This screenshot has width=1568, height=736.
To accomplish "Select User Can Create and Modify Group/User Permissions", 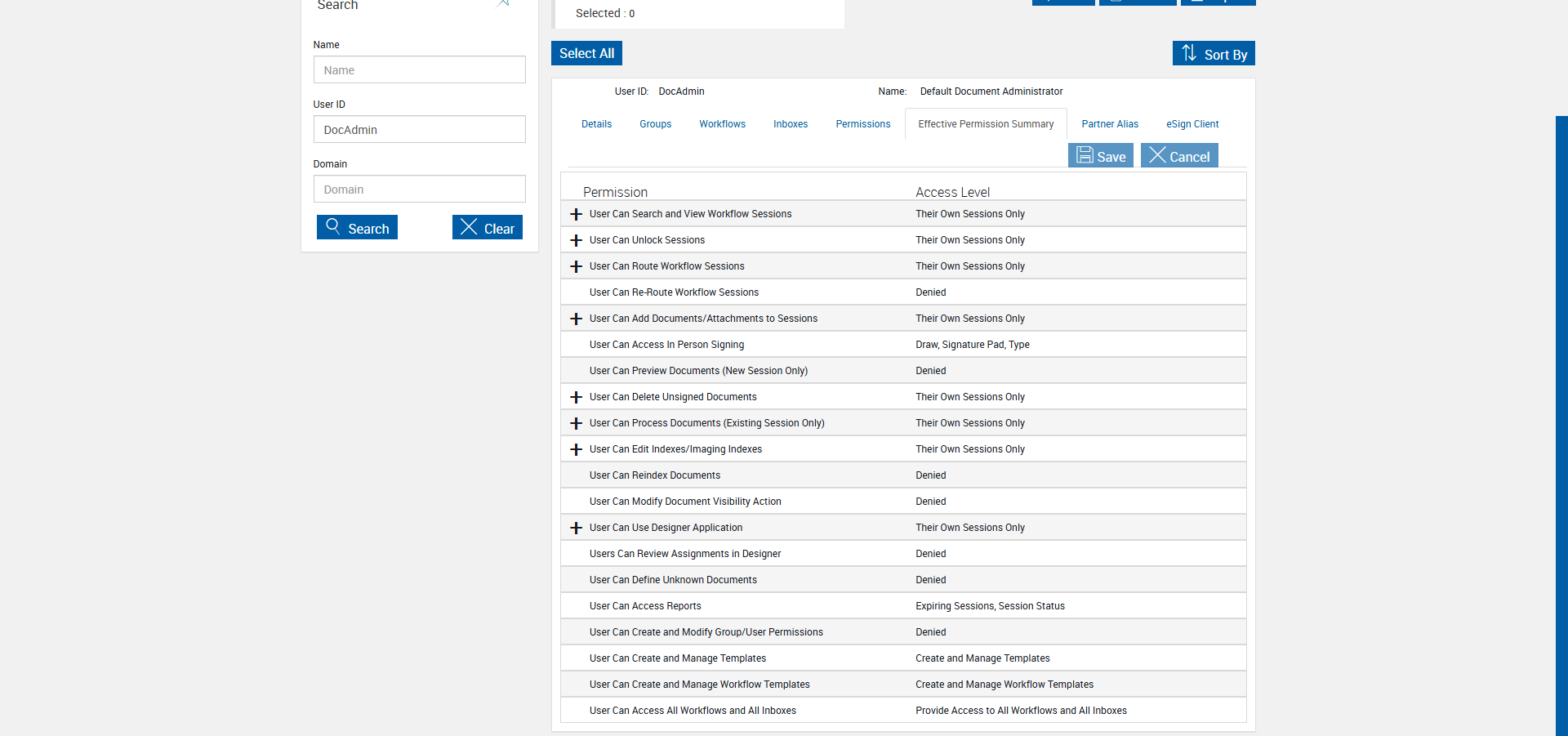I will [706, 632].
